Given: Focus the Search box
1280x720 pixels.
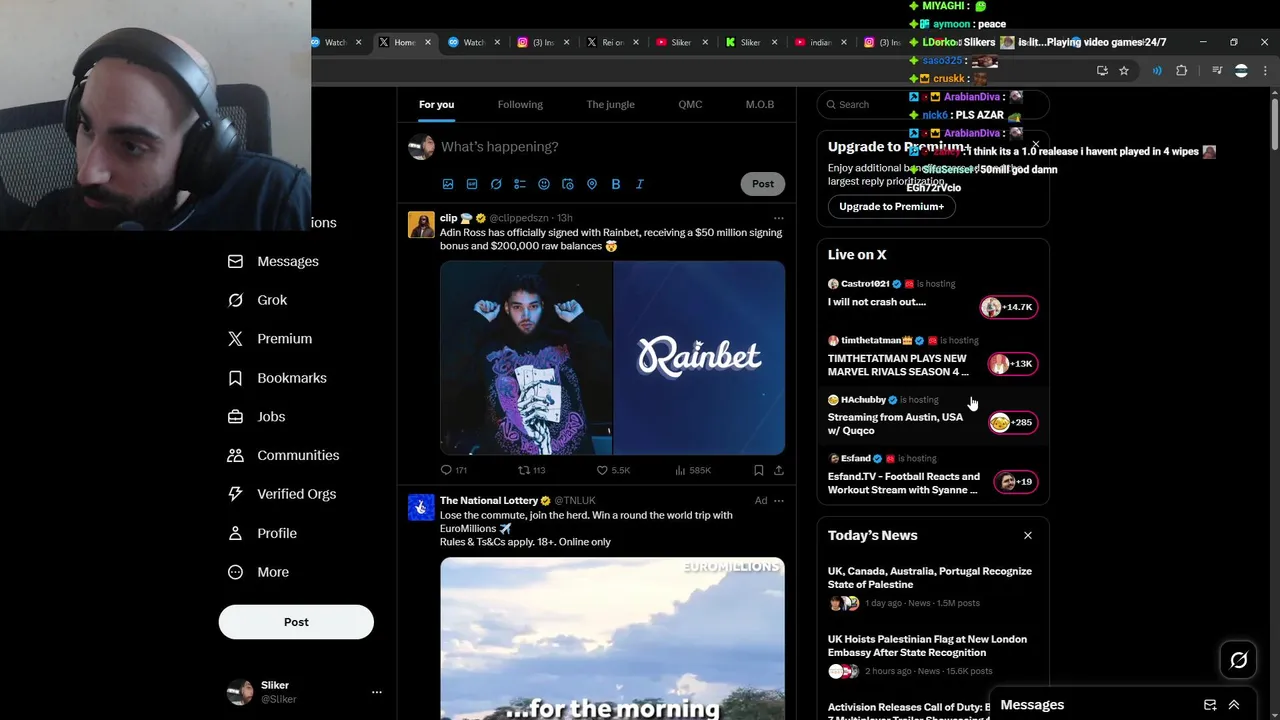Looking at the screenshot, I should pyautogui.click(x=933, y=105).
